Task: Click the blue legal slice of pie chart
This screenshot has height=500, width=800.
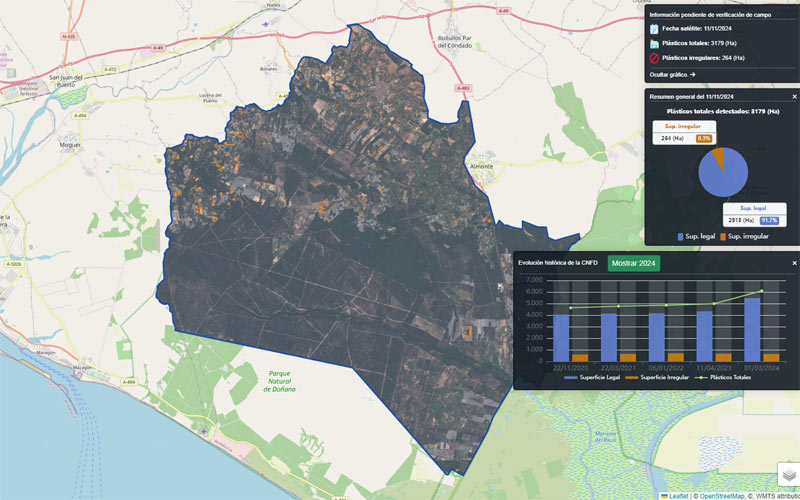Action: pos(724,174)
